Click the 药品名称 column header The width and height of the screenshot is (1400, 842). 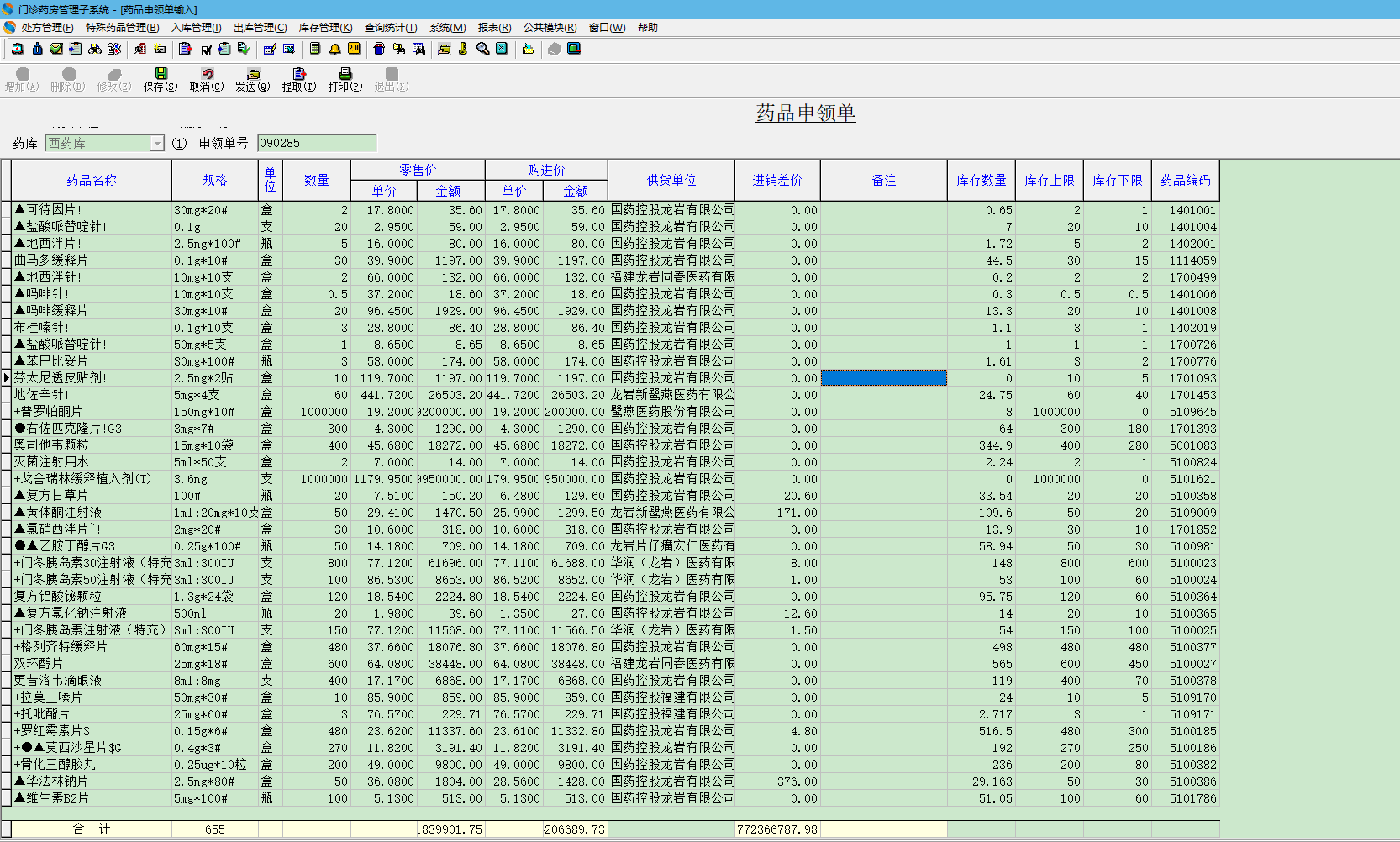pos(91,180)
